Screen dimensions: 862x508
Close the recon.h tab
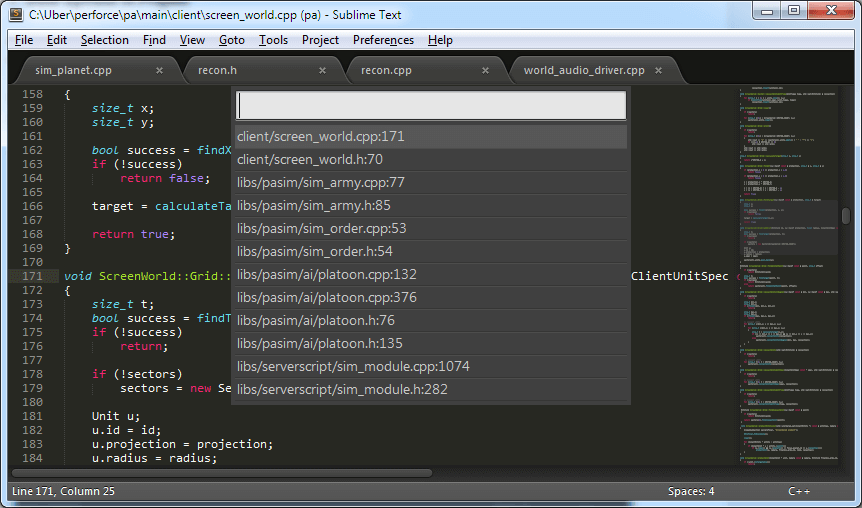322,71
